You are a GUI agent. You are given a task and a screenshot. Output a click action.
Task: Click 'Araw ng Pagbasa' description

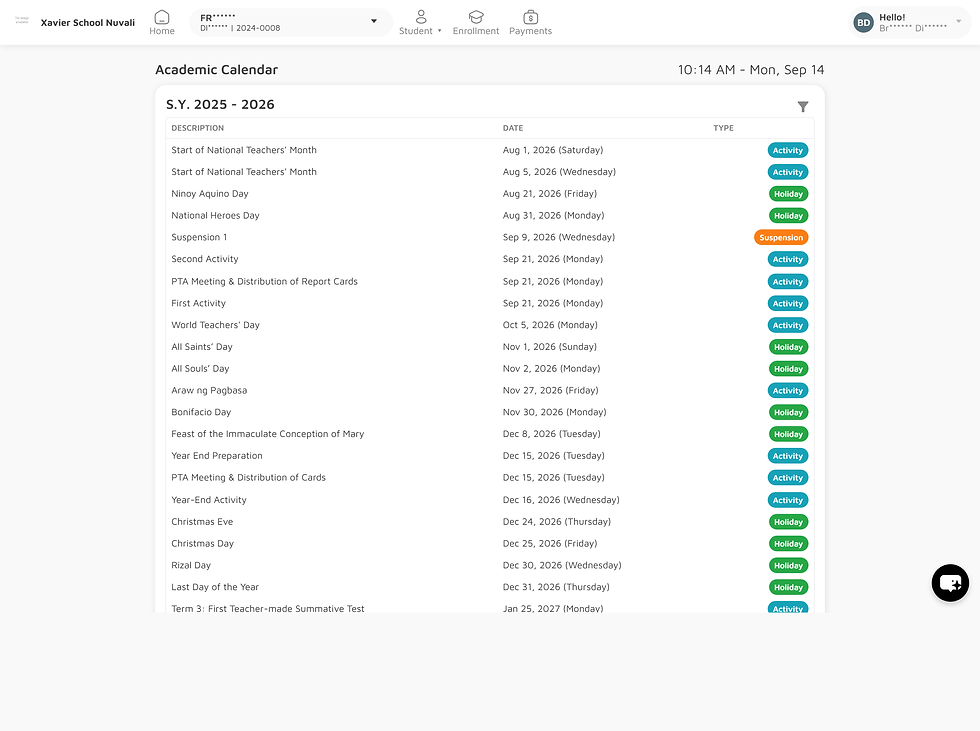click(209, 390)
